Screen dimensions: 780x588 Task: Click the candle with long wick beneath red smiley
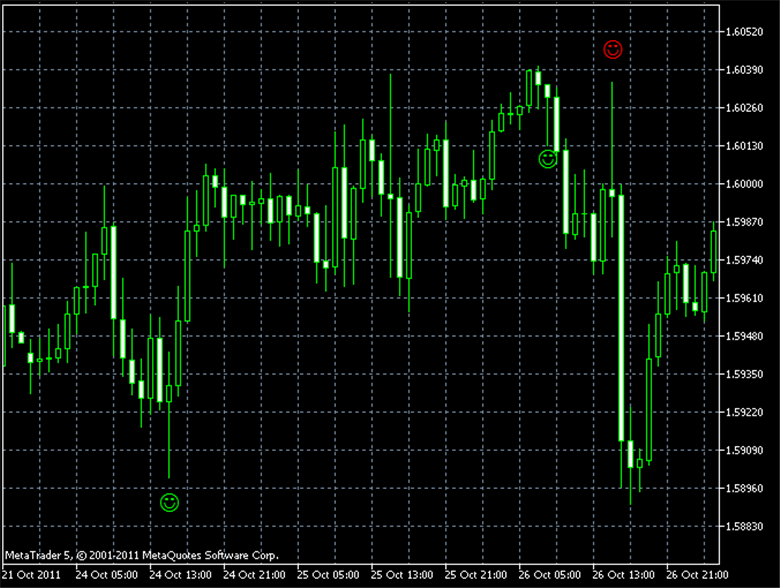(x=612, y=193)
